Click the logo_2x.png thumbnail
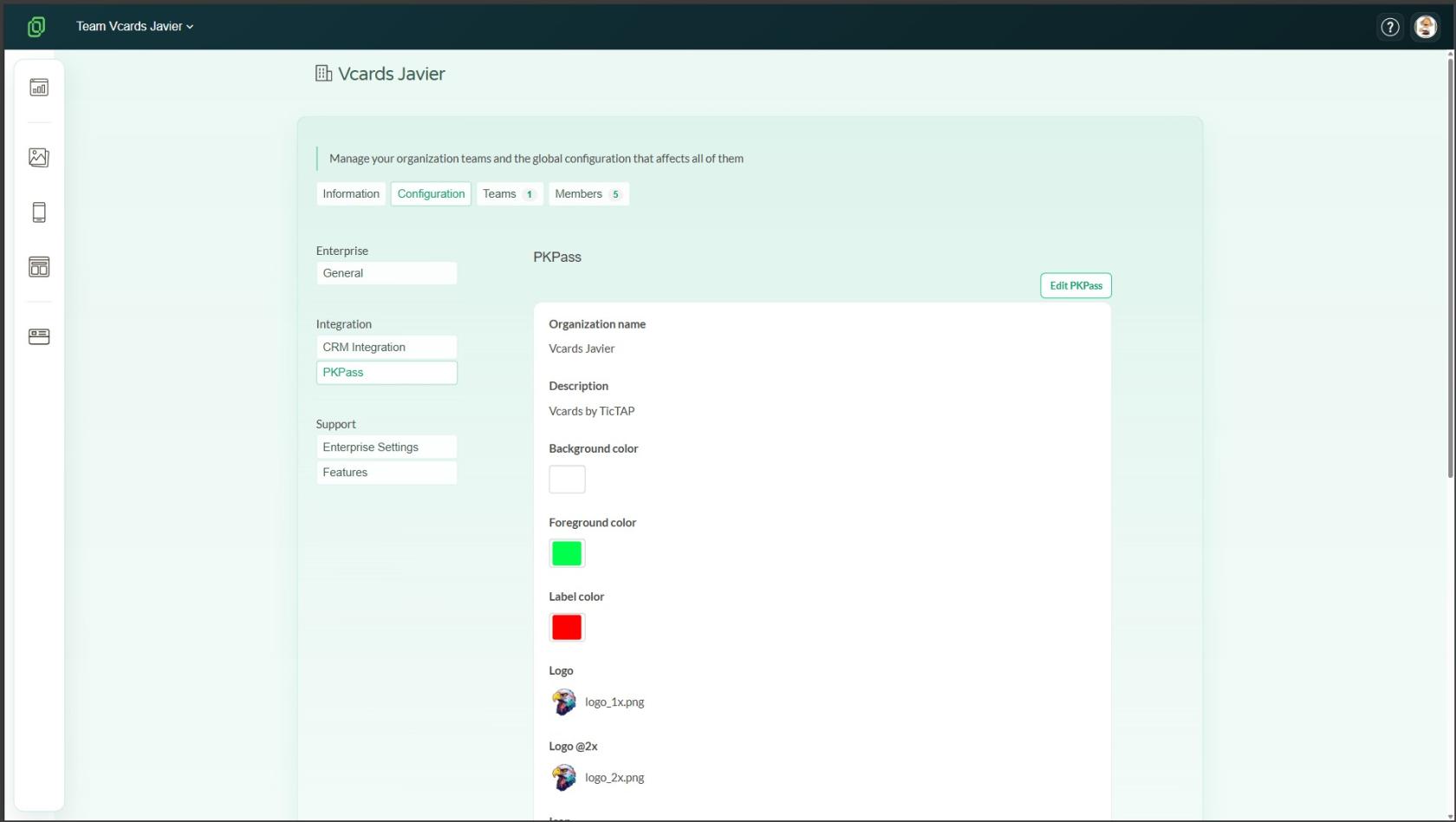 pyautogui.click(x=564, y=778)
